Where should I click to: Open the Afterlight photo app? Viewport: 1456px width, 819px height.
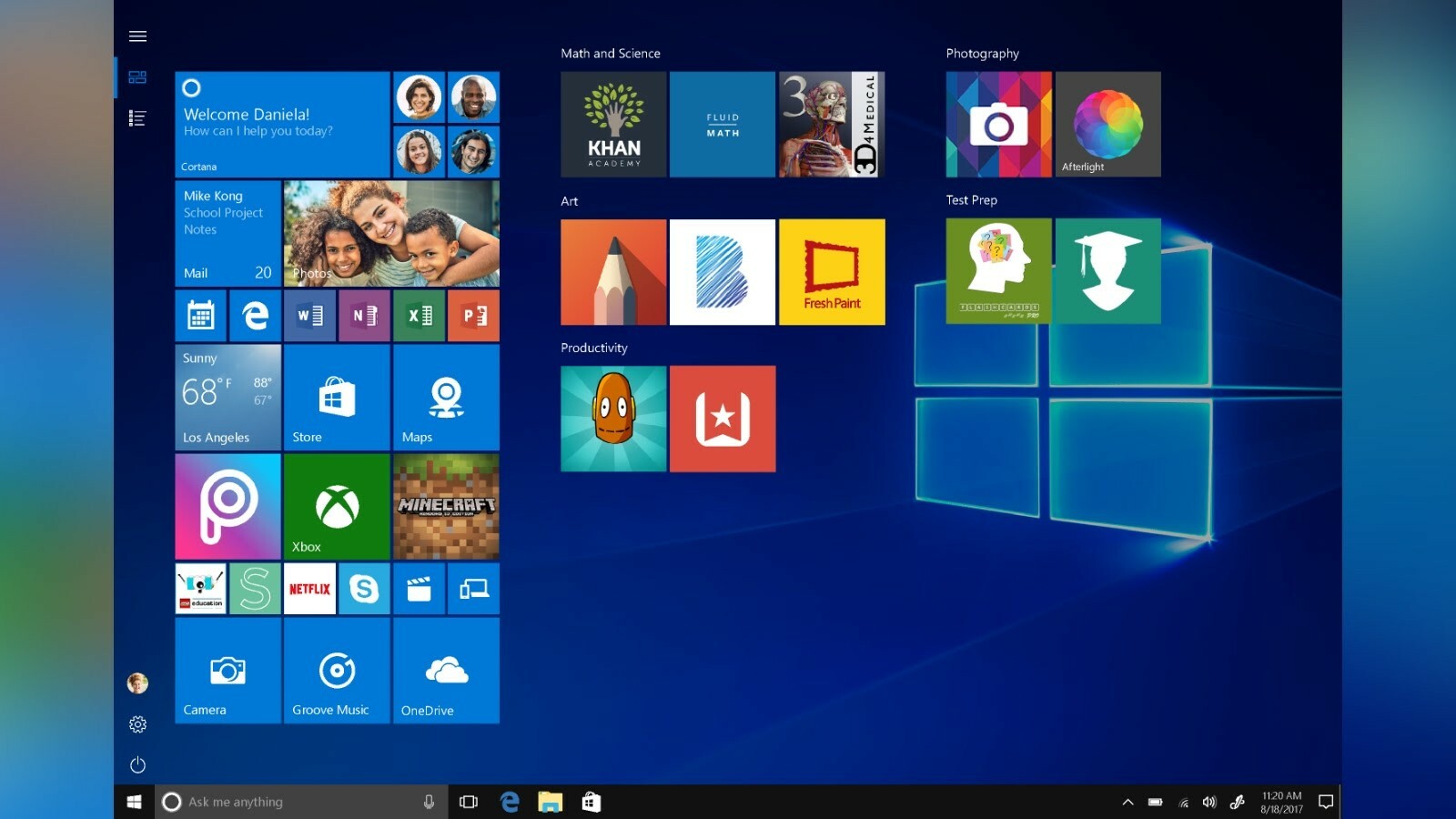click(1107, 125)
